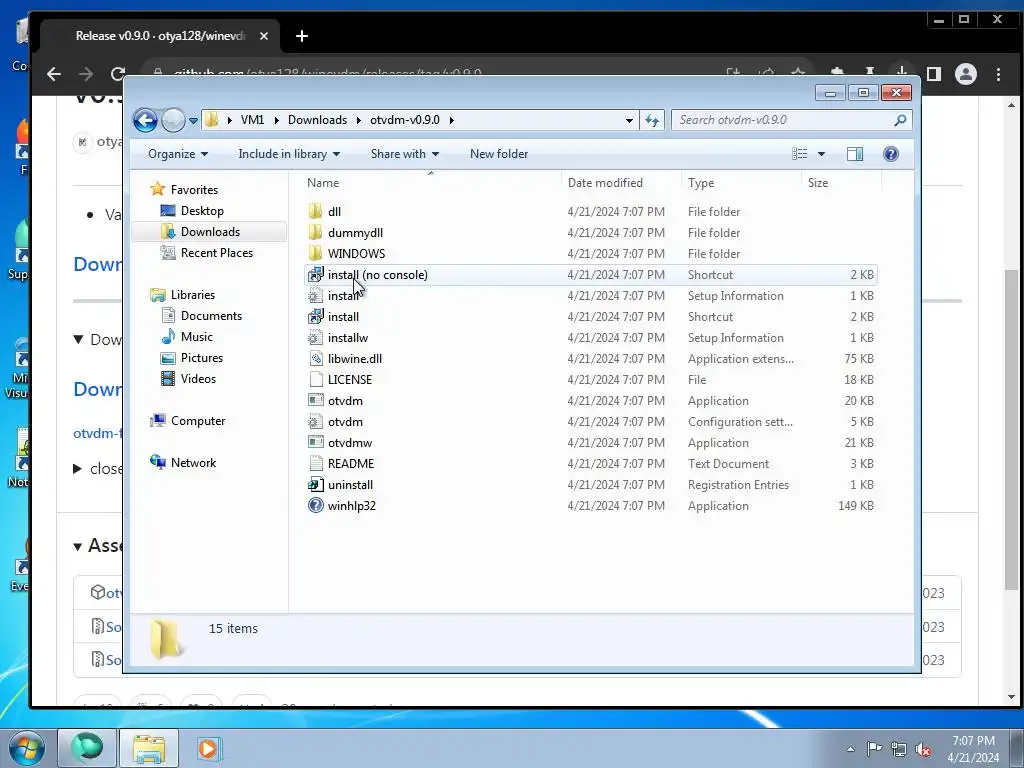Select the README text document icon
The image size is (1024, 768).
tap(315, 463)
